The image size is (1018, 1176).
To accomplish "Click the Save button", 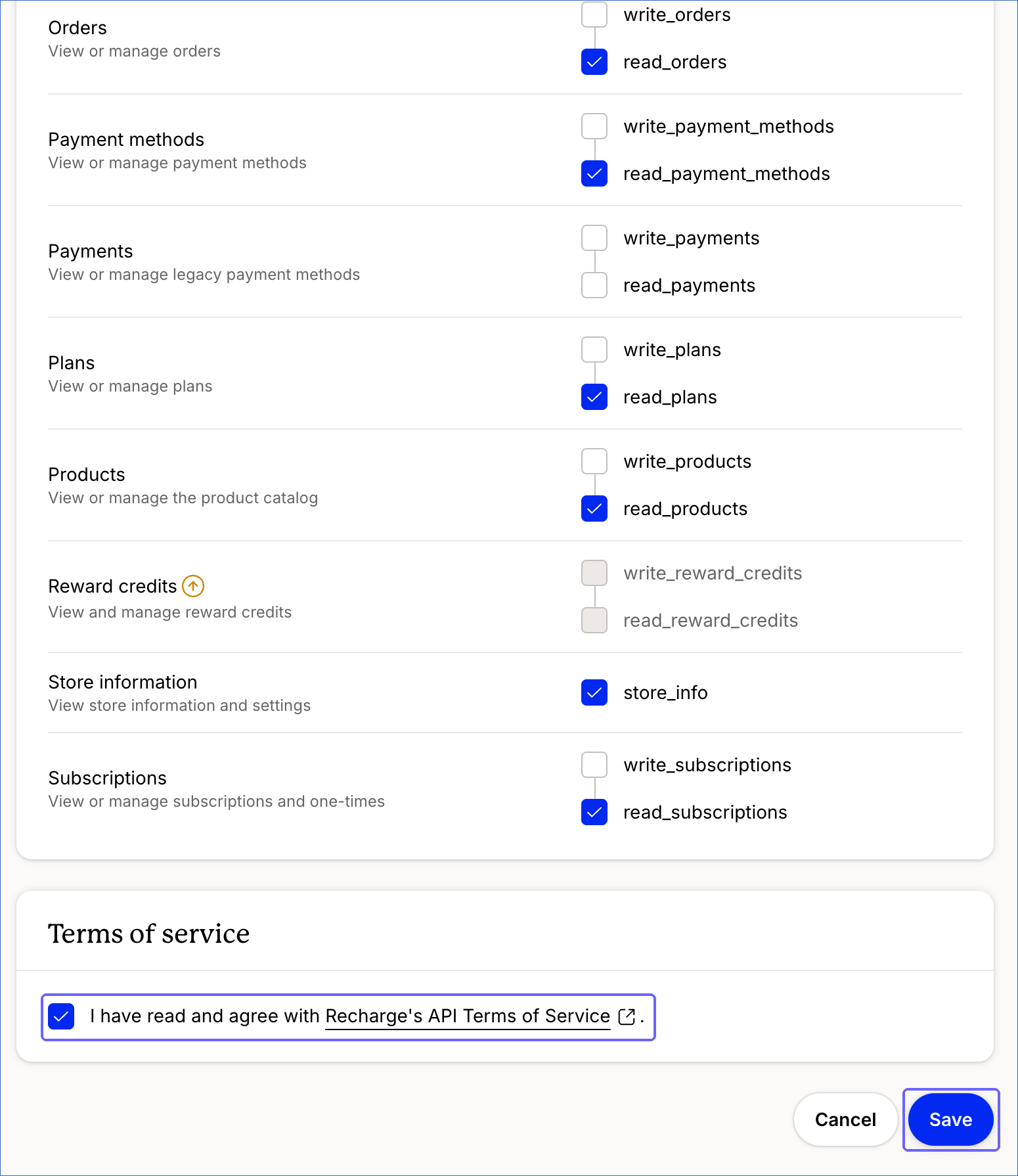I will [x=950, y=1119].
